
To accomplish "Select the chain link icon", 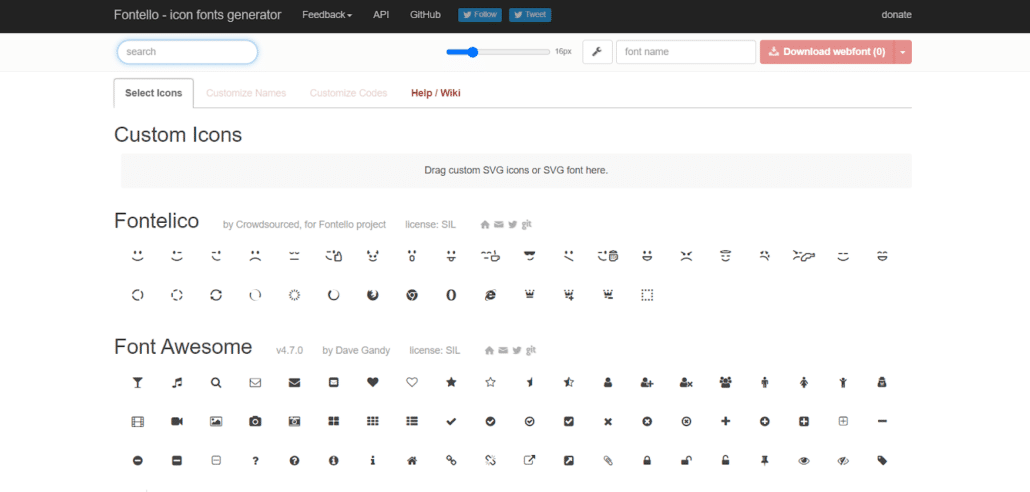I will pos(451,461).
